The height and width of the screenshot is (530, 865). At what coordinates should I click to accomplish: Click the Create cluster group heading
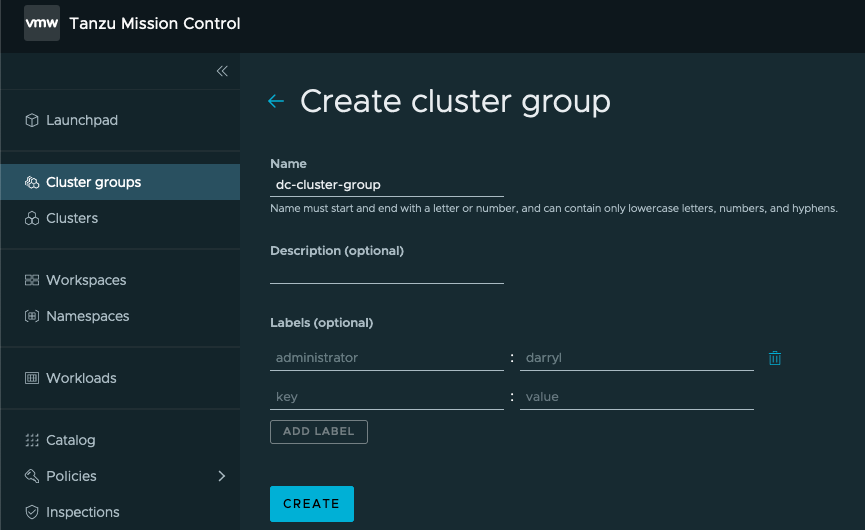coord(455,102)
